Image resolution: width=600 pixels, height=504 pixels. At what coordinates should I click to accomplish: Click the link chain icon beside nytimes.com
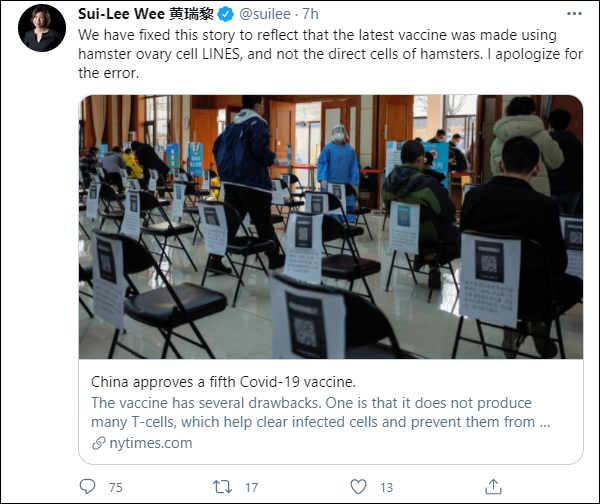coord(98,442)
